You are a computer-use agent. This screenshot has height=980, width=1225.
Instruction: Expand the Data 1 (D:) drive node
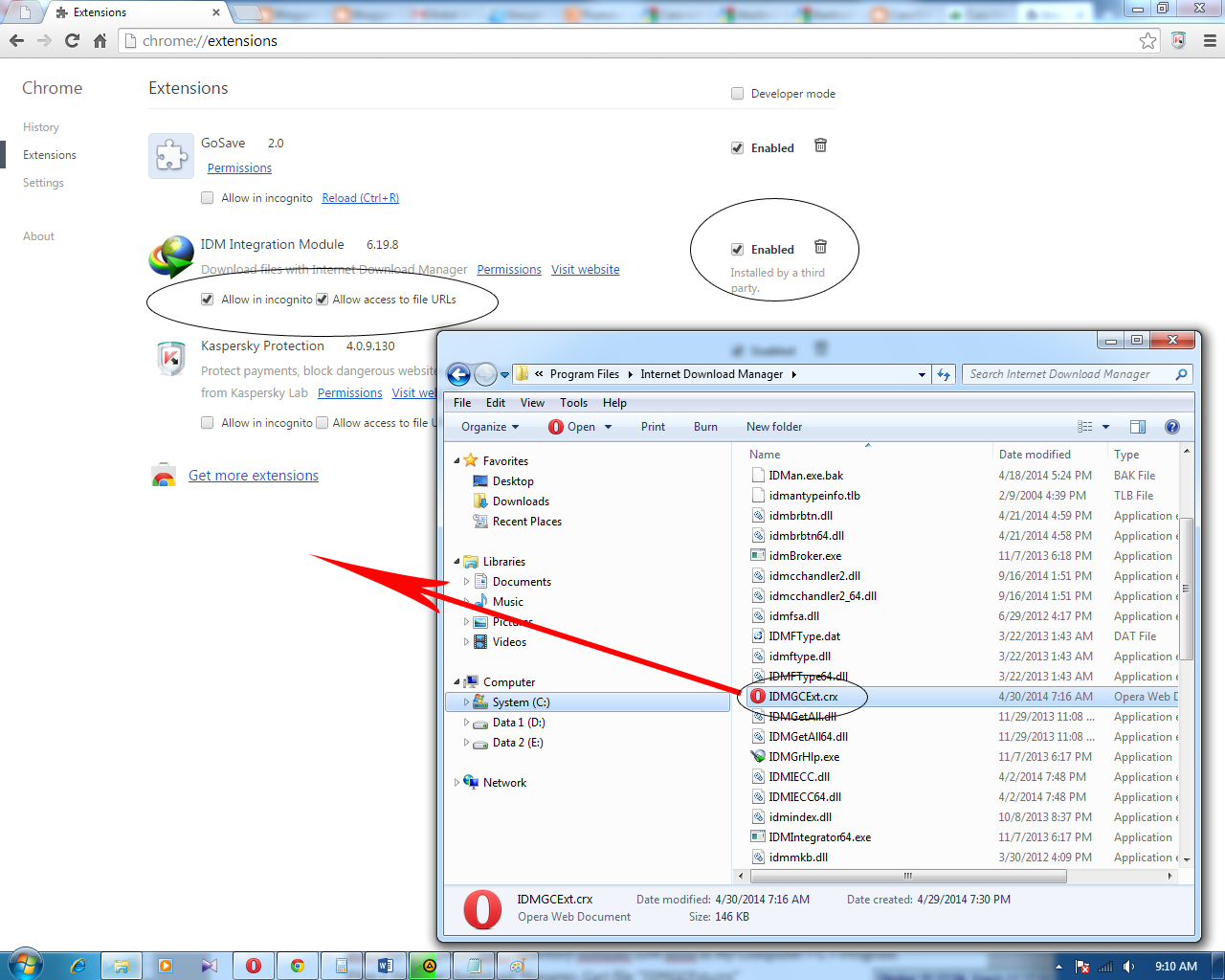[x=466, y=723]
